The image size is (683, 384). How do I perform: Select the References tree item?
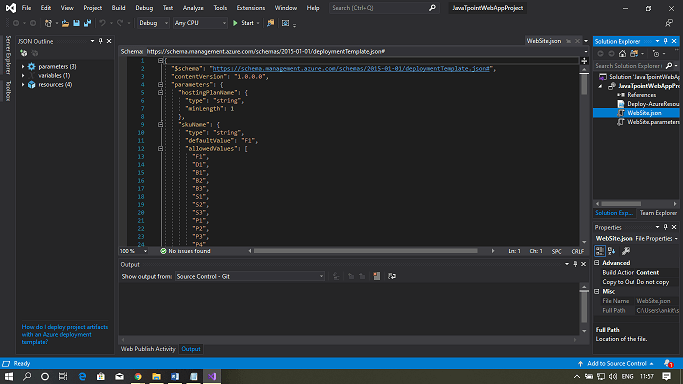click(642, 95)
